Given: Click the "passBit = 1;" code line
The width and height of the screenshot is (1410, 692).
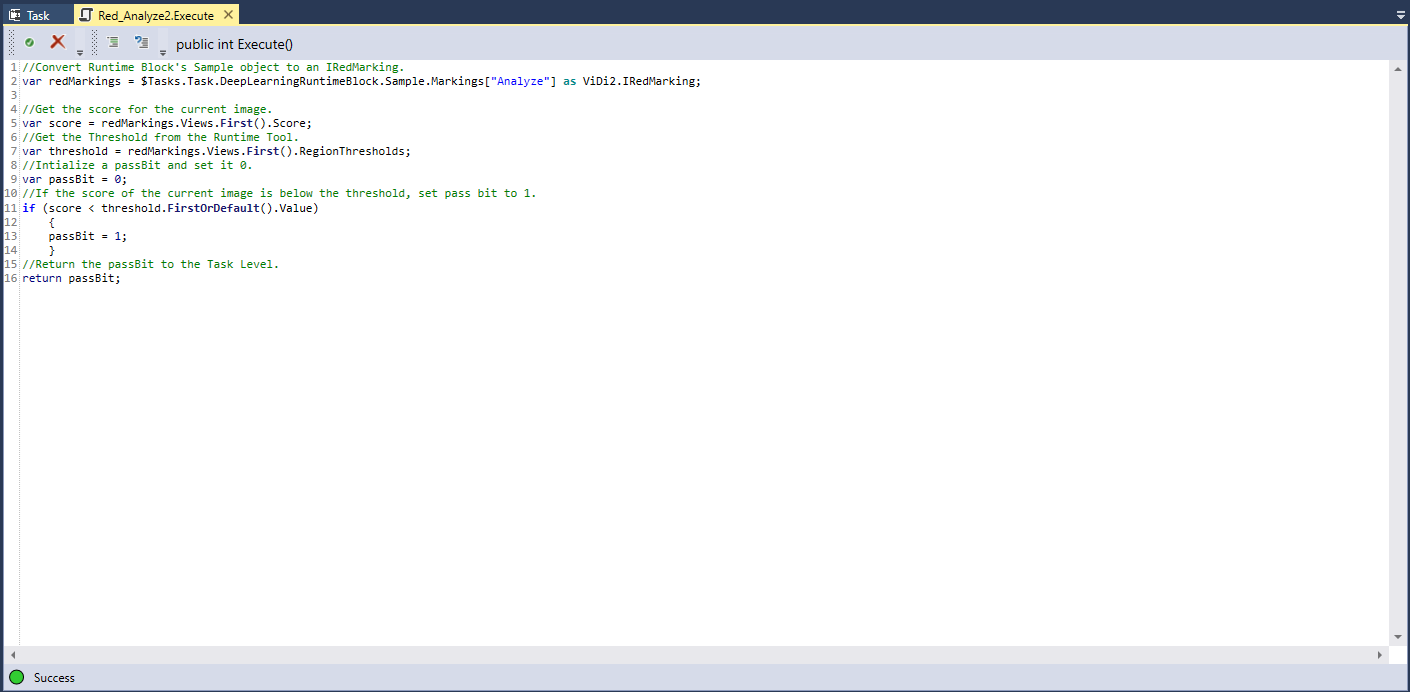Looking at the screenshot, I should coord(88,236).
